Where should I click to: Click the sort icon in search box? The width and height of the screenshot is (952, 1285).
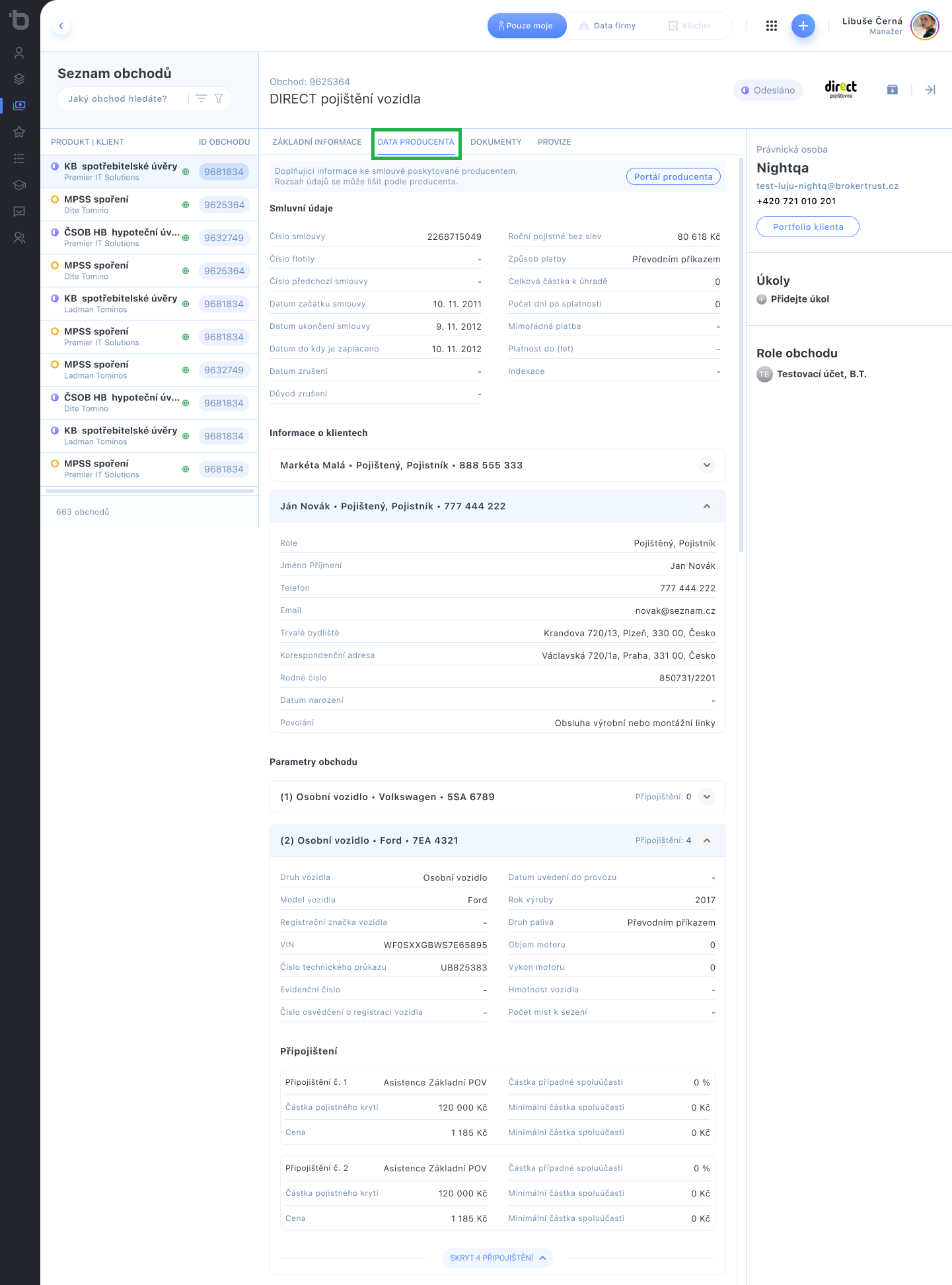pos(201,98)
